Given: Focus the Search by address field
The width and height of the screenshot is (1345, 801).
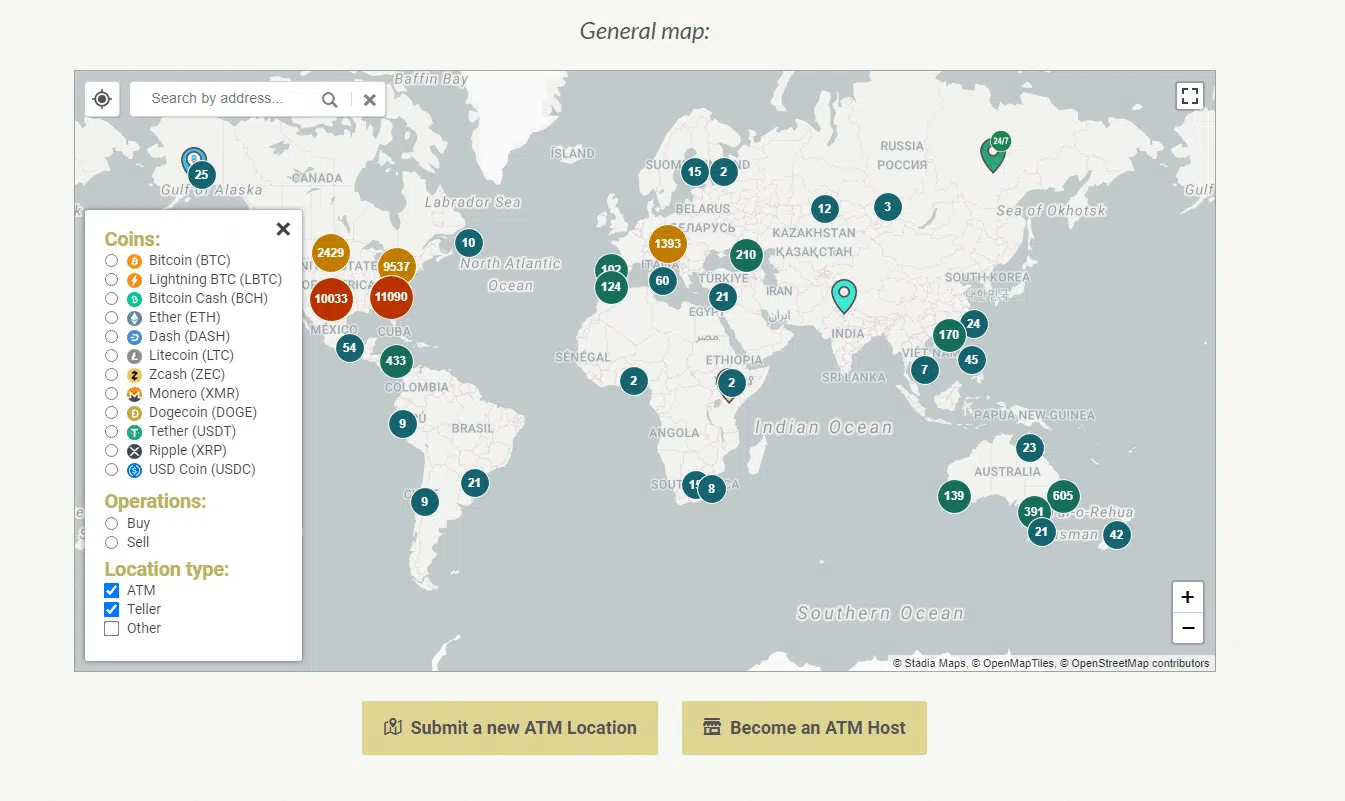Looking at the screenshot, I should pos(230,99).
